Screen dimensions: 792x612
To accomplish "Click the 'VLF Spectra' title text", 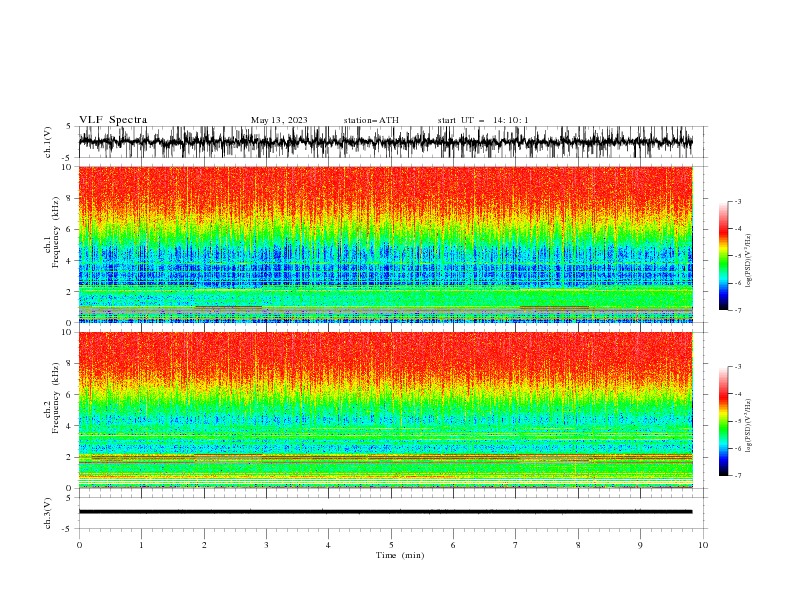I will (113, 120).
